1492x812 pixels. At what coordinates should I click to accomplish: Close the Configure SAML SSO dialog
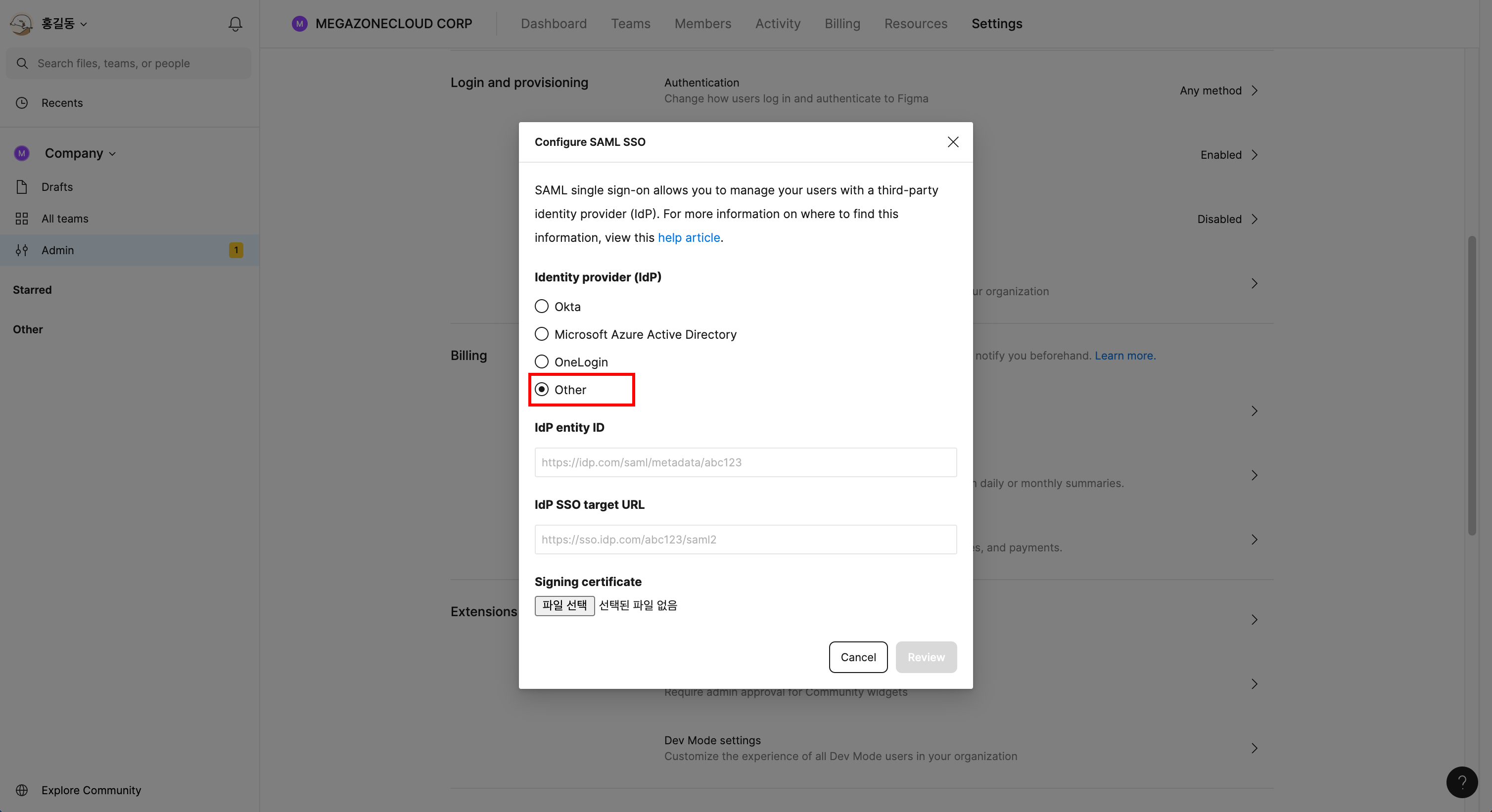click(953, 142)
